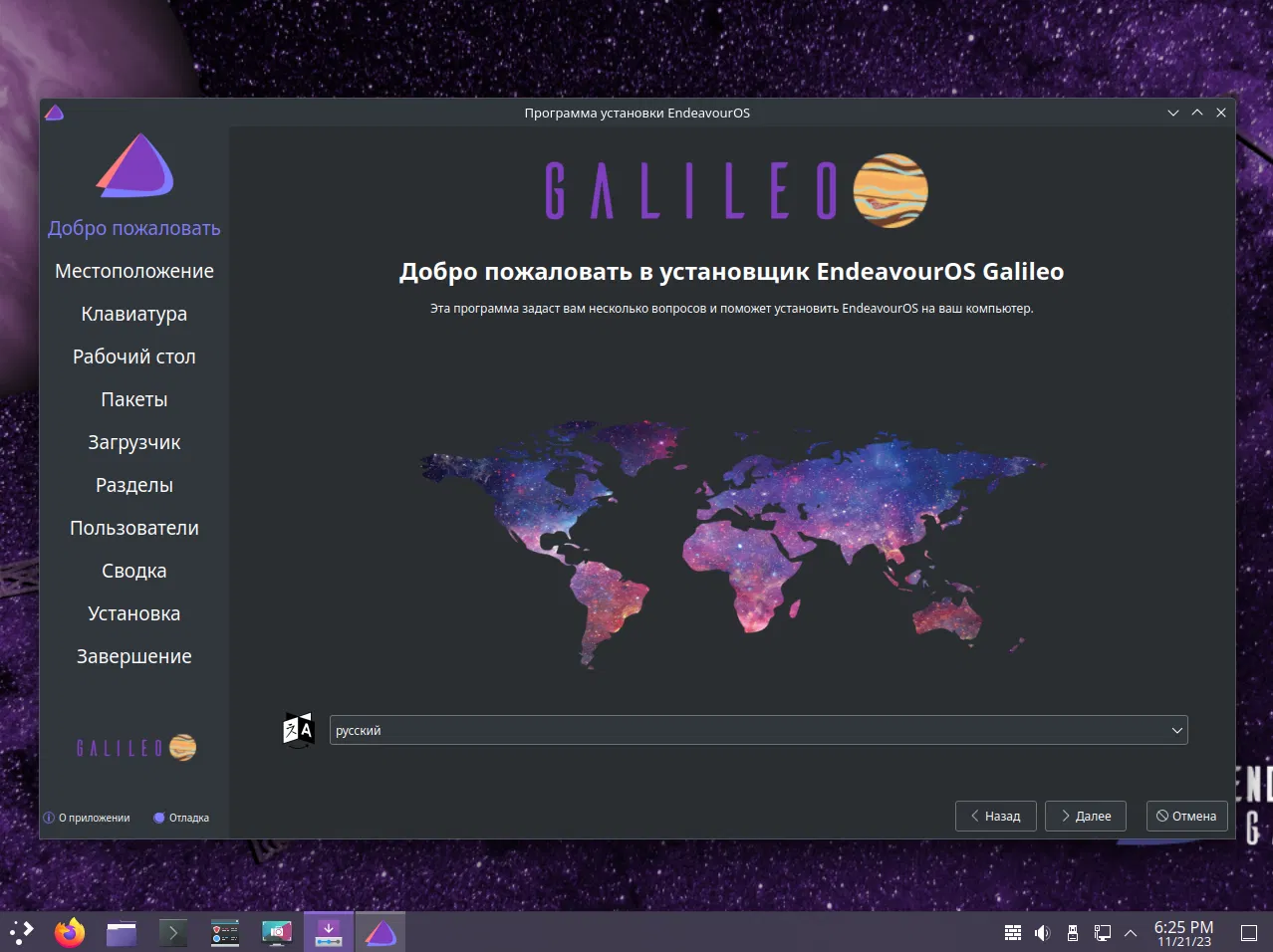The image size is (1273, 952).
Task: Open the system monitor taskbar icon
Action: (225, 932)
